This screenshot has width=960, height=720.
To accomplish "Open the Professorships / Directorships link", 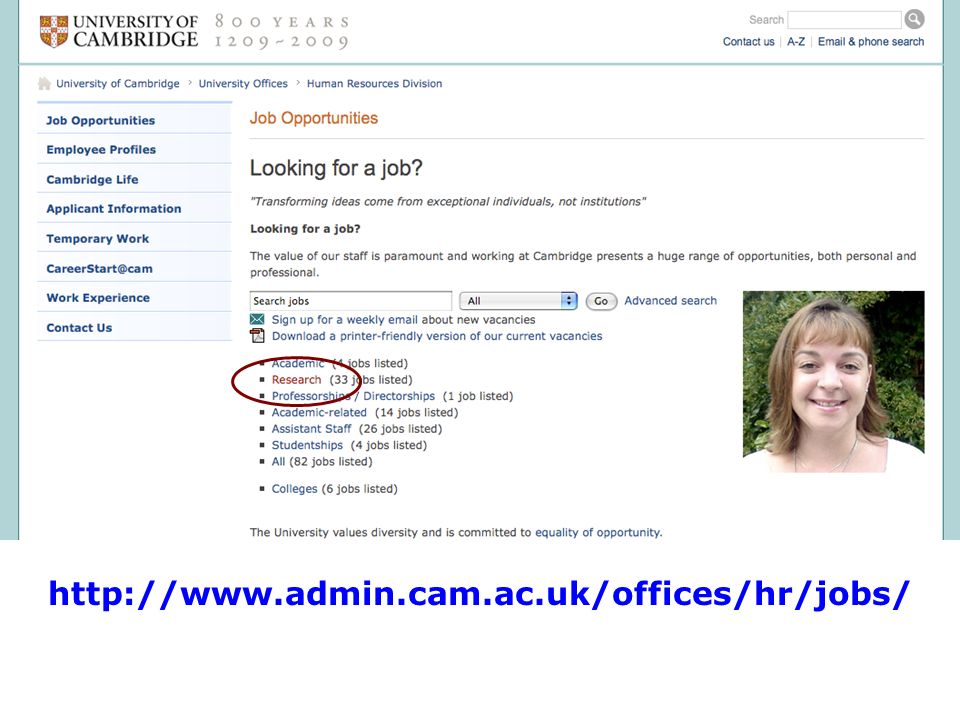I will pyautogui.click(x=353, y=396).
